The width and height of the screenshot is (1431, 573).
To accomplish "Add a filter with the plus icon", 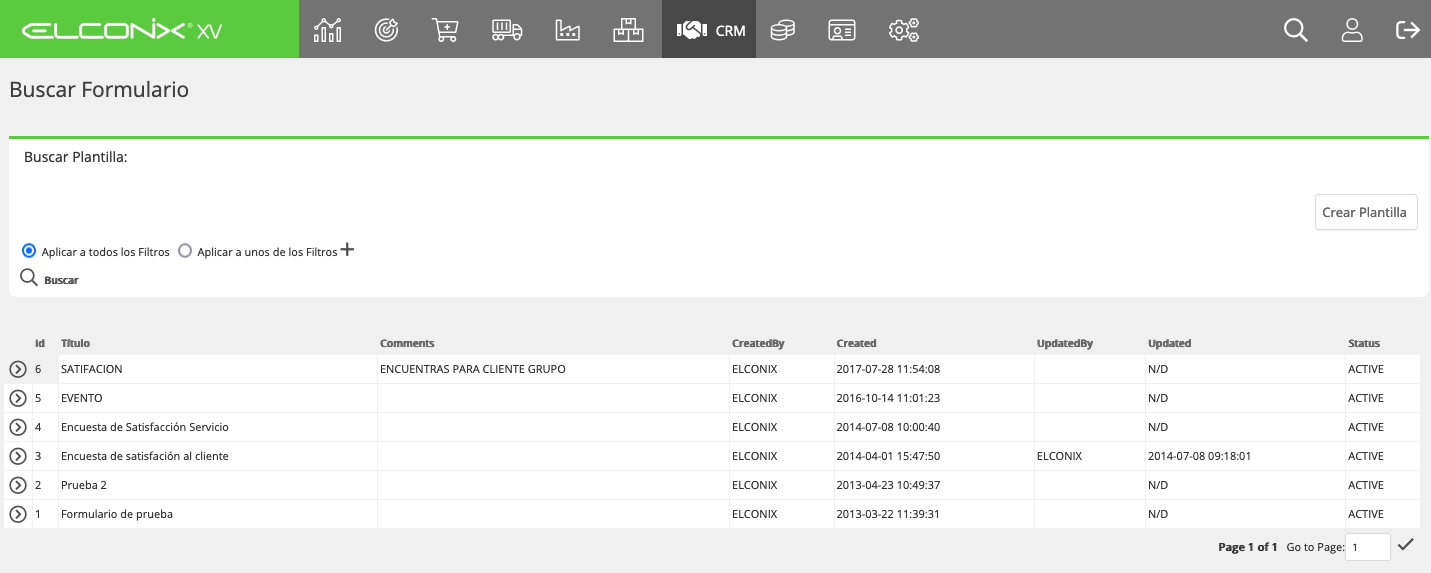I will click(347, 249).
